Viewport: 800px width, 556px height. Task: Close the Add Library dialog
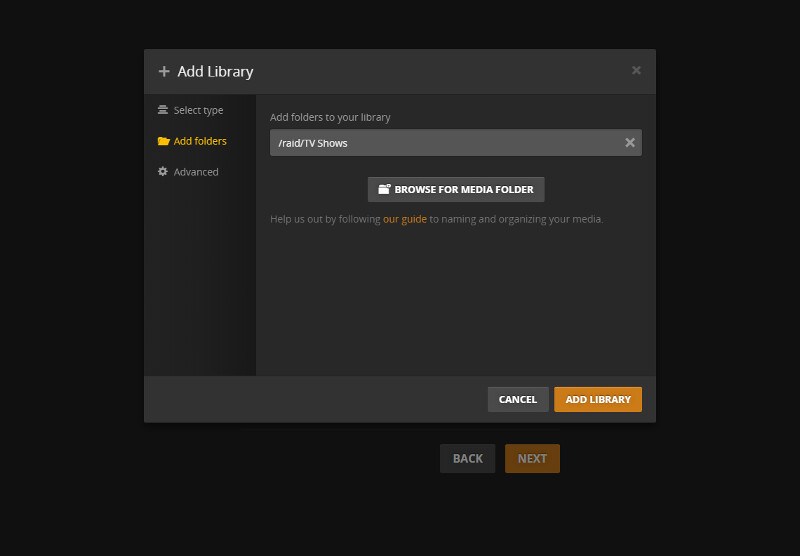pos(636,70)
